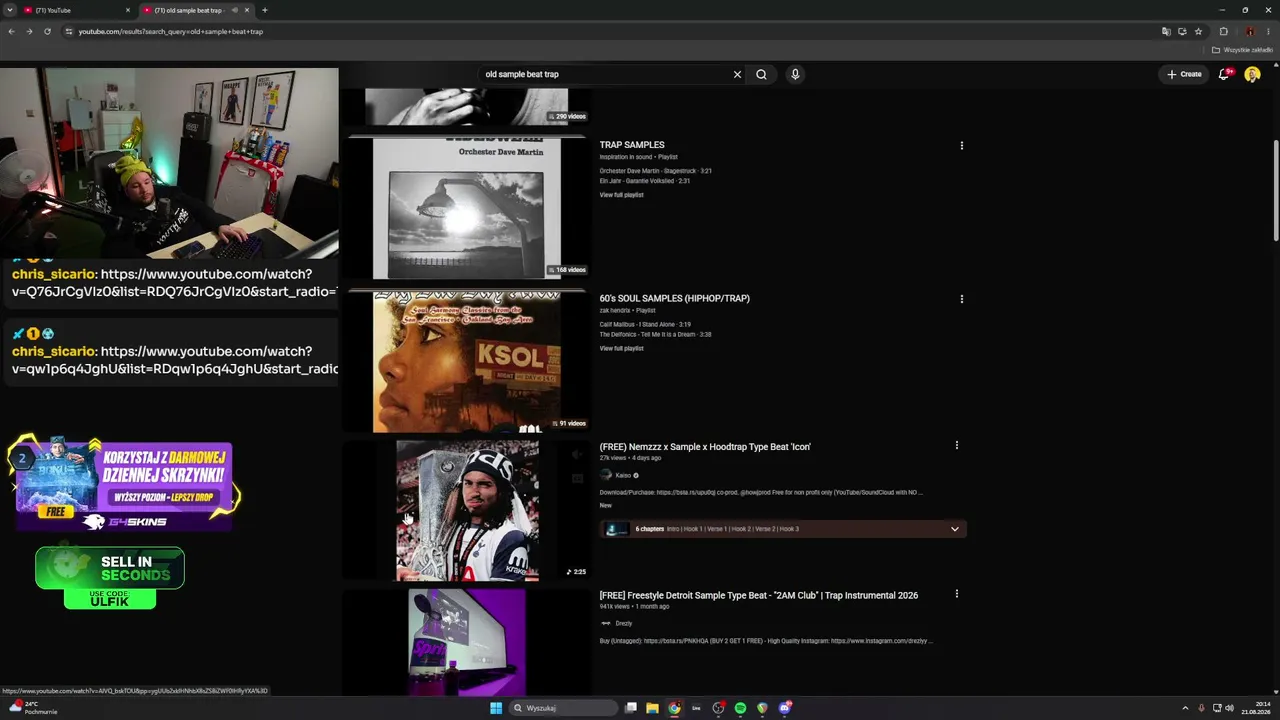Viewport: 1280px width, 720px height.
Task: Open the Chrome profile avatar
Action: [1250, 31]
